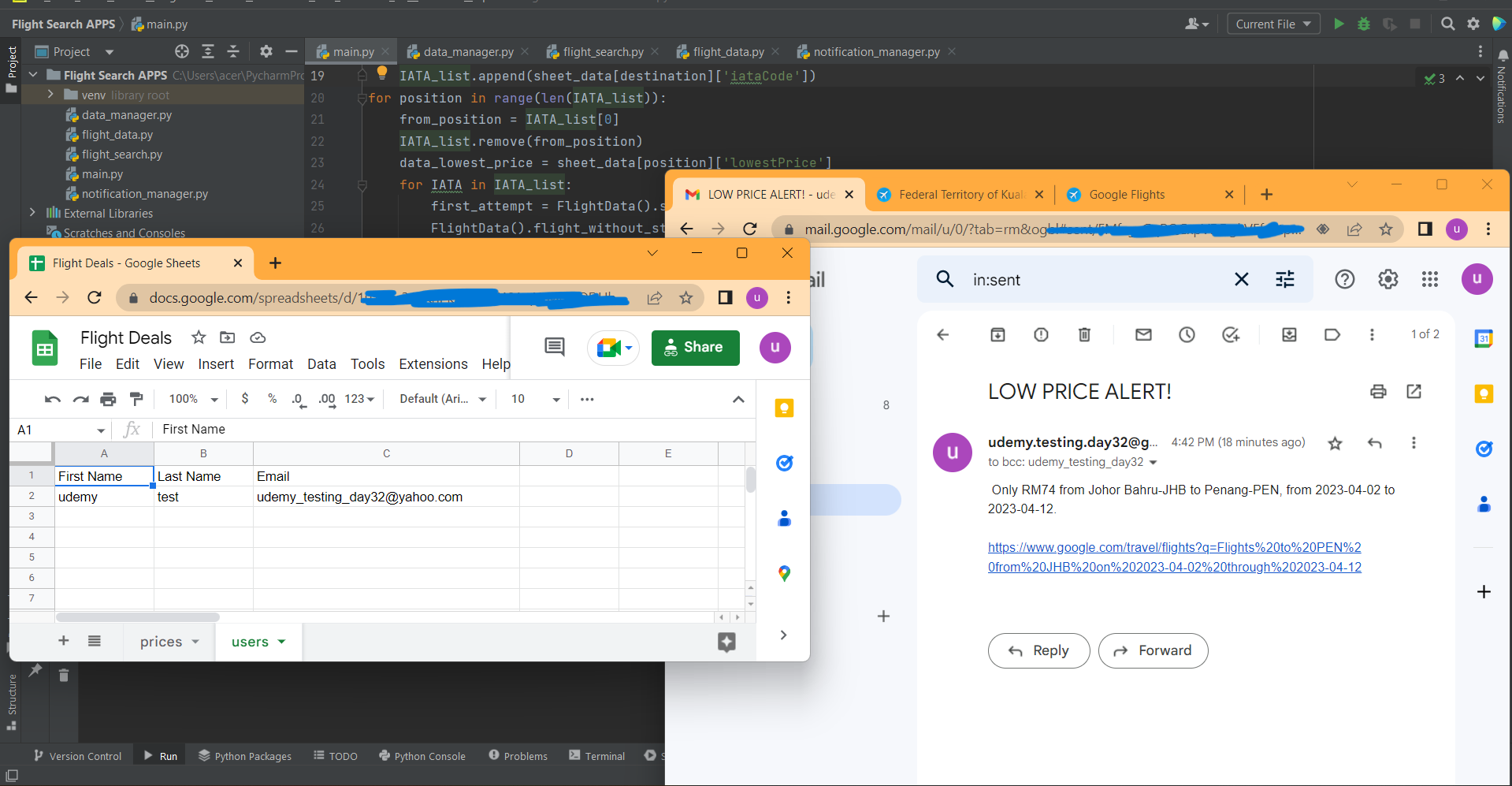Open the font size 10 dropdown
This screenshot has width=1512, height=786.
point(536,399)
